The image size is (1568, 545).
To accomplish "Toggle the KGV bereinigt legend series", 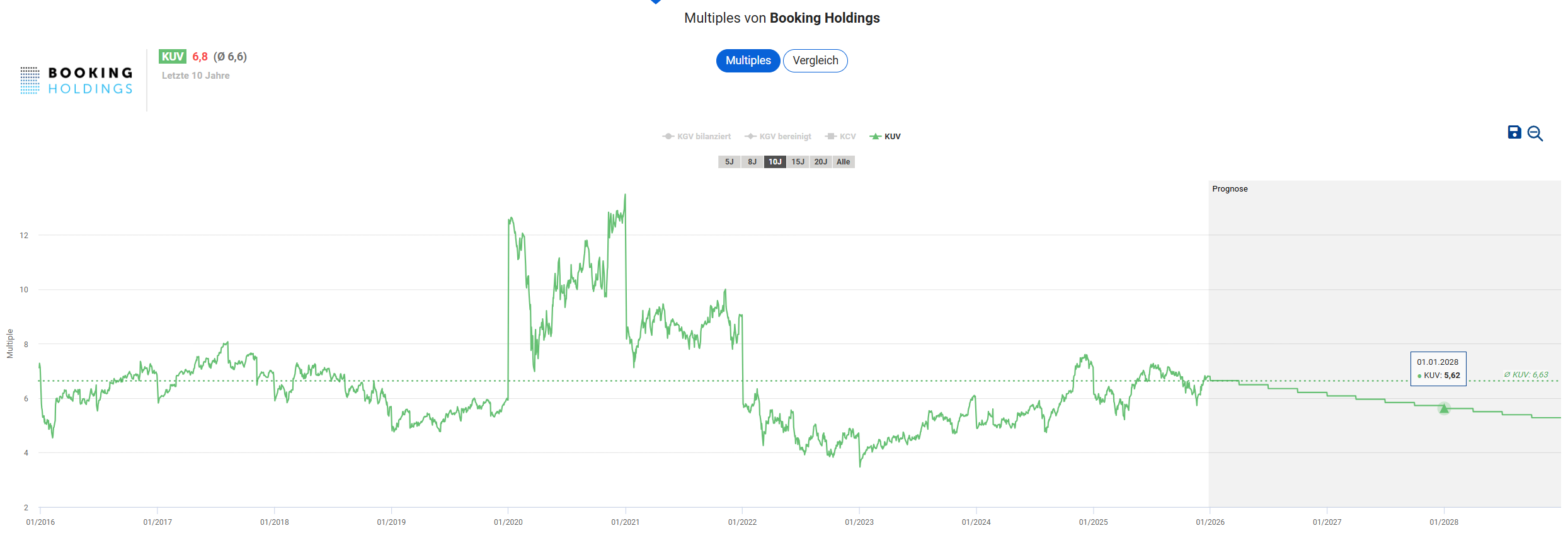I will coord(778,137).
